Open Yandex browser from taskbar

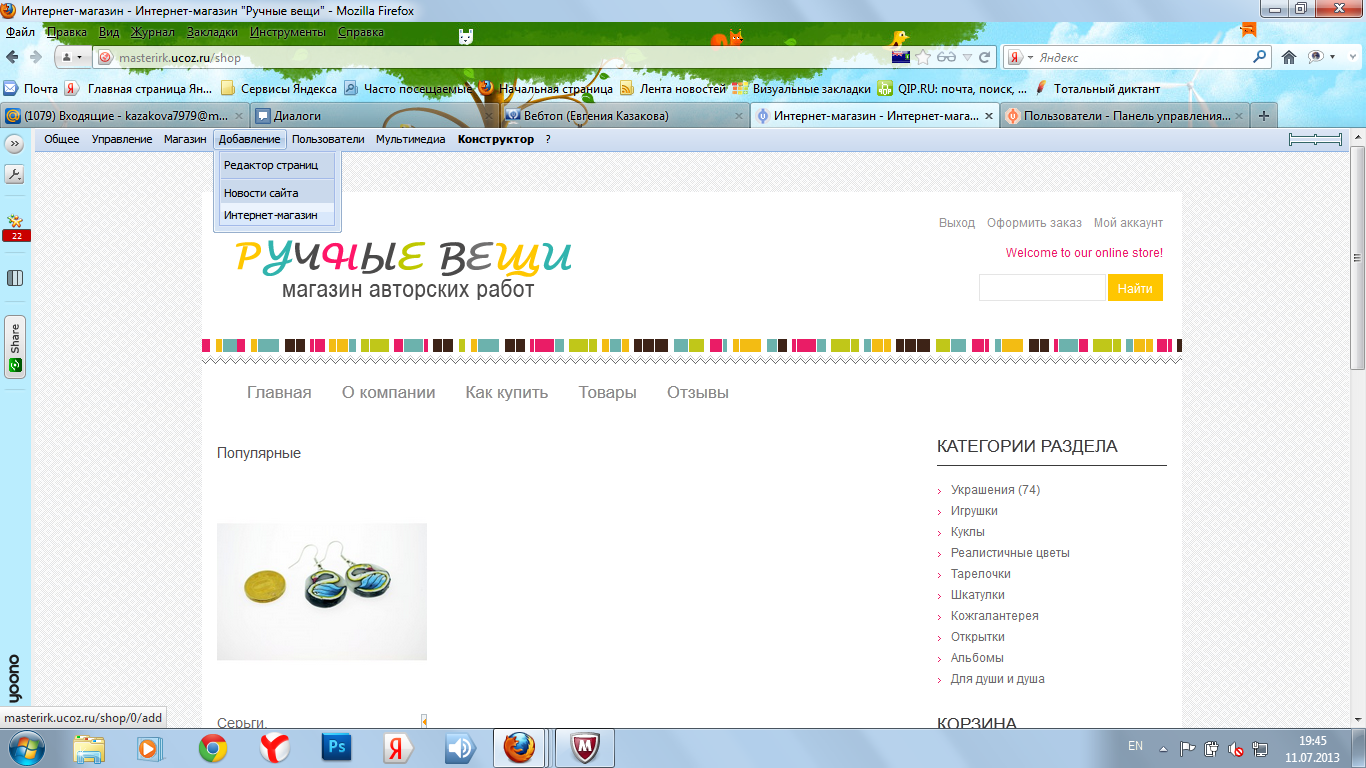(275, 747)
